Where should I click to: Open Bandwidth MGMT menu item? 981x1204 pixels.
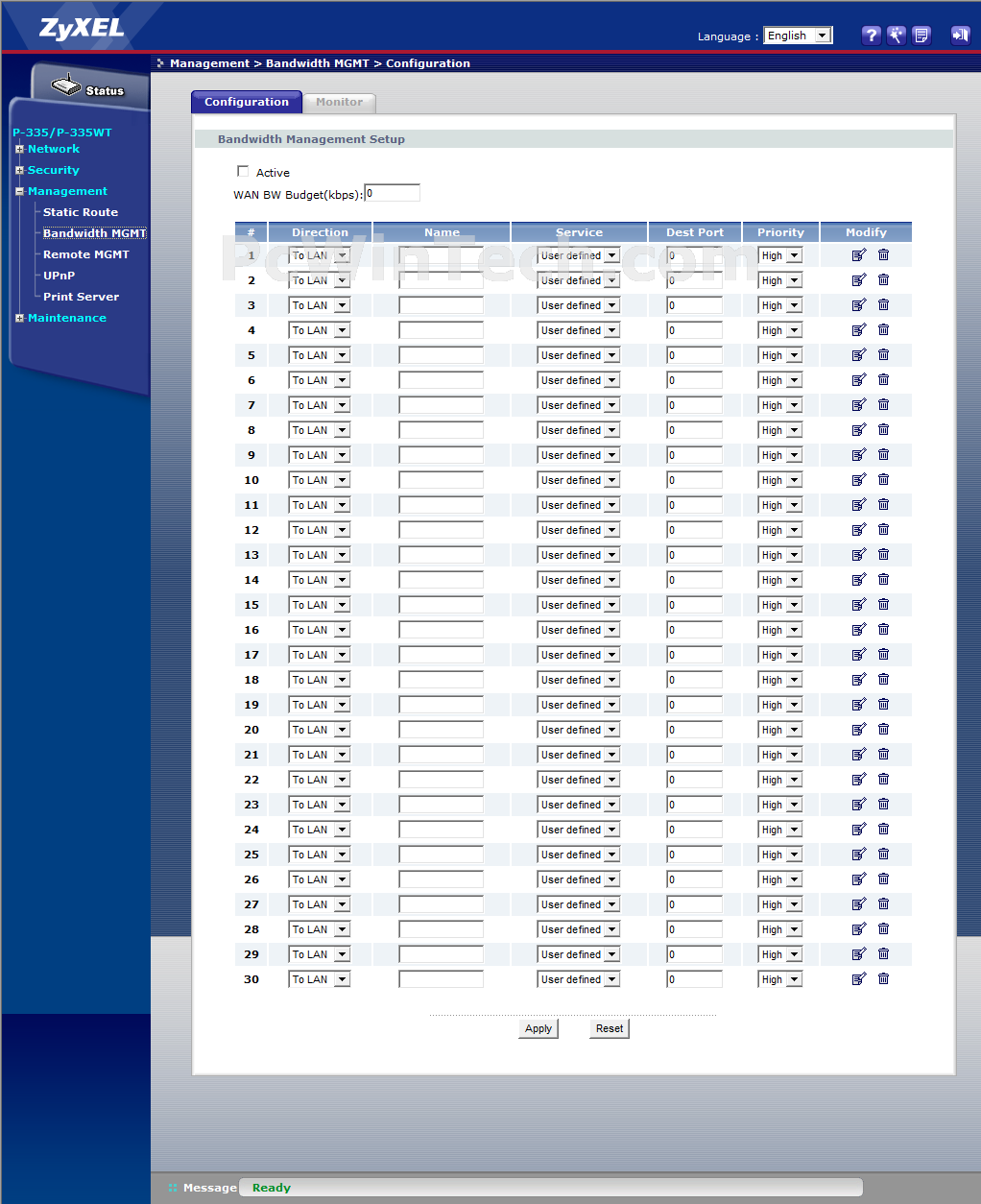click(x=94, y=233)
